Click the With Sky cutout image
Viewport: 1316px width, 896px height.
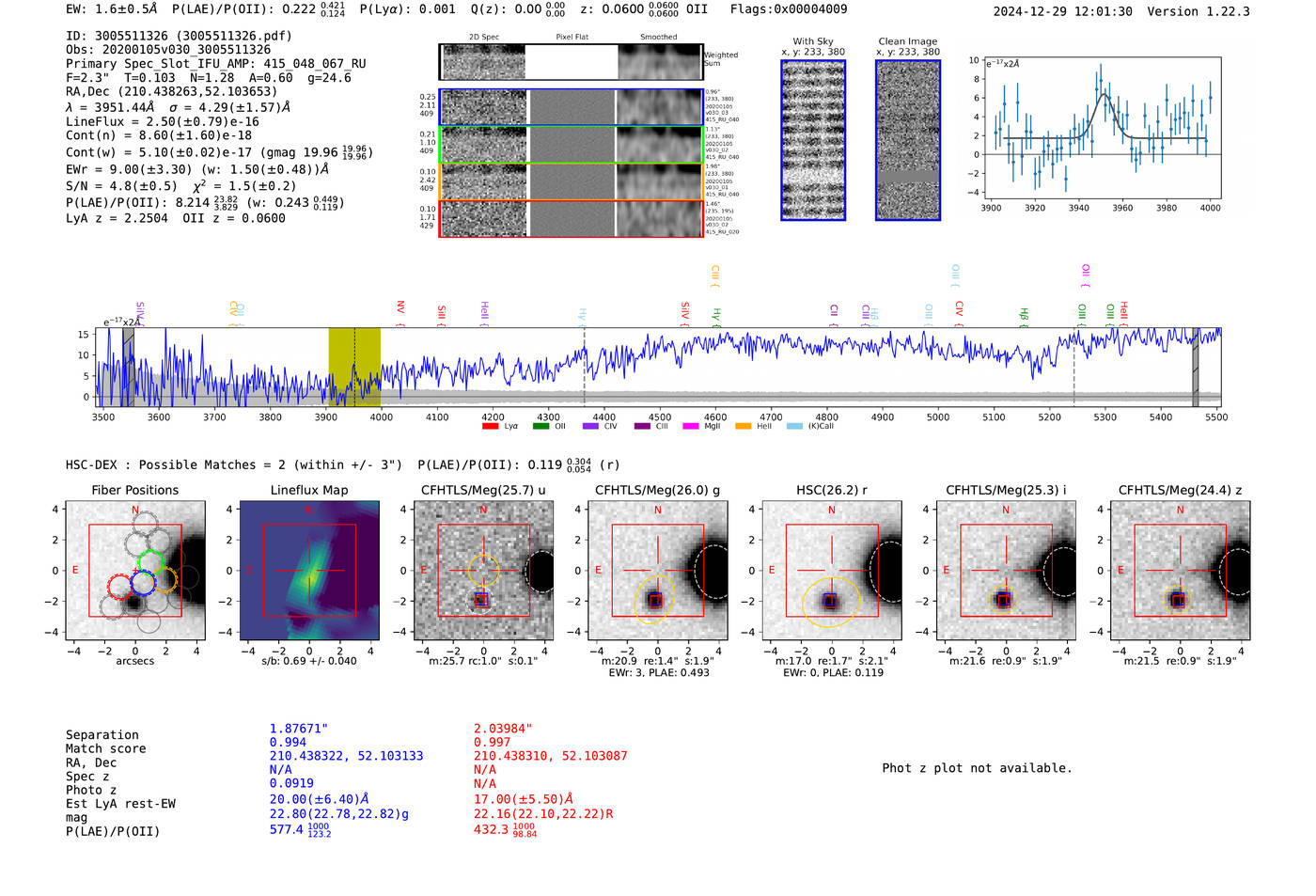813,140
